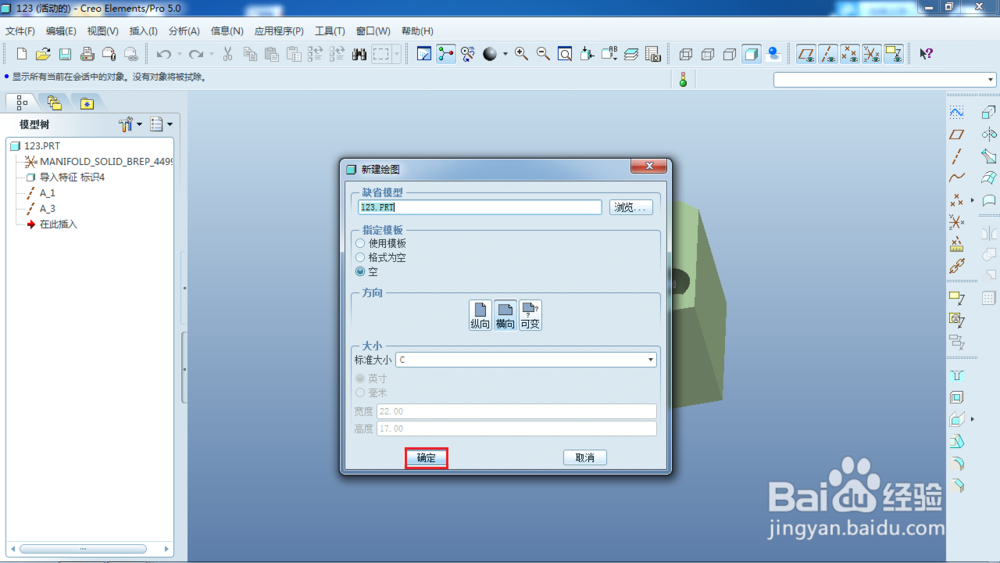Open the layers icon in the toolbar

pyautogui.click(x=631, y=54)
